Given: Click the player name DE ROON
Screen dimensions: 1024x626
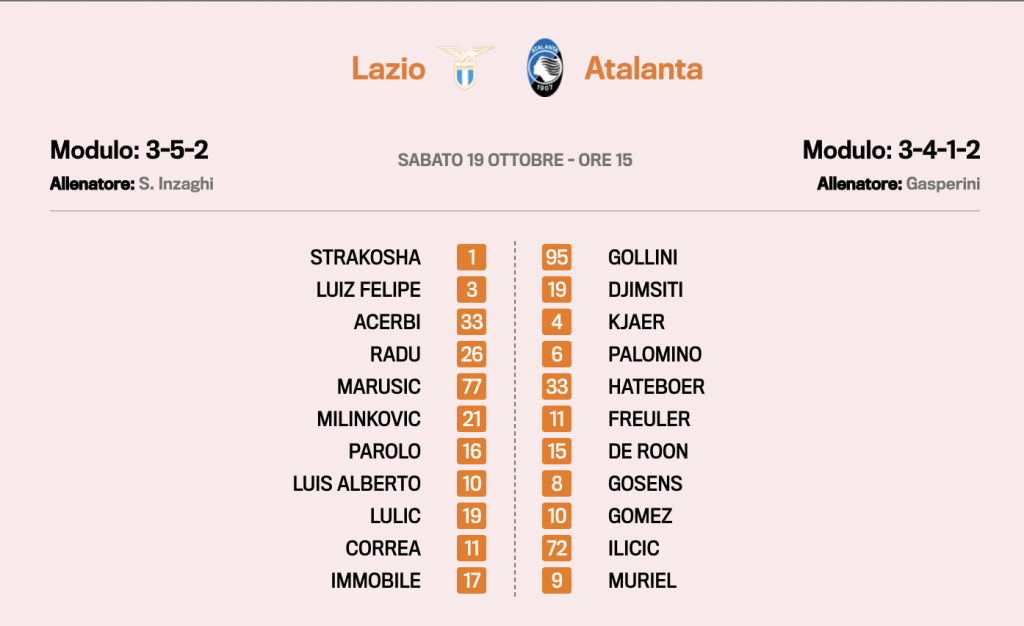Looking at the screenshot, I should pos(648,451).
